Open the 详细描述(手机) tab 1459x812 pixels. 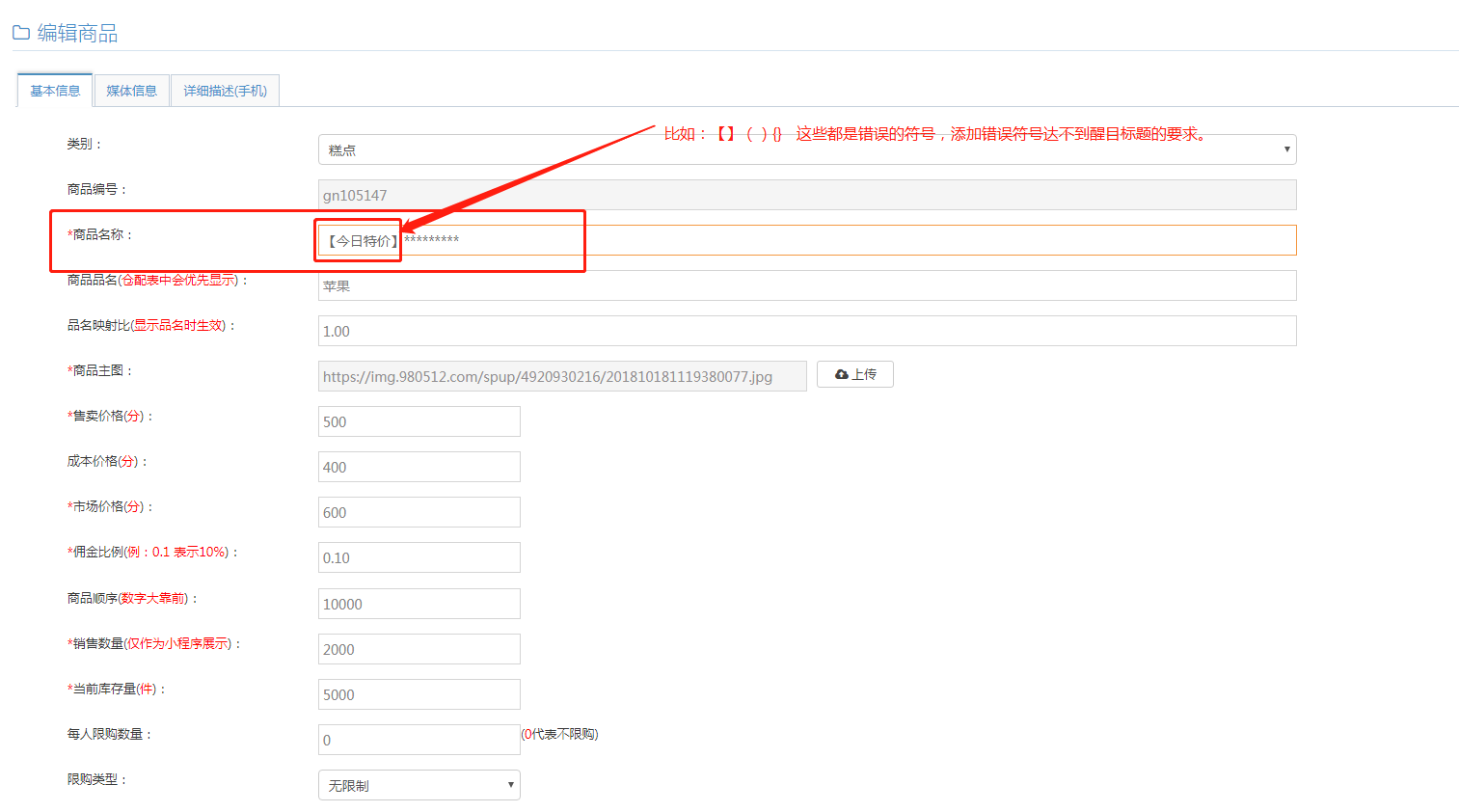pyautogui.click(x=225, y=91)
